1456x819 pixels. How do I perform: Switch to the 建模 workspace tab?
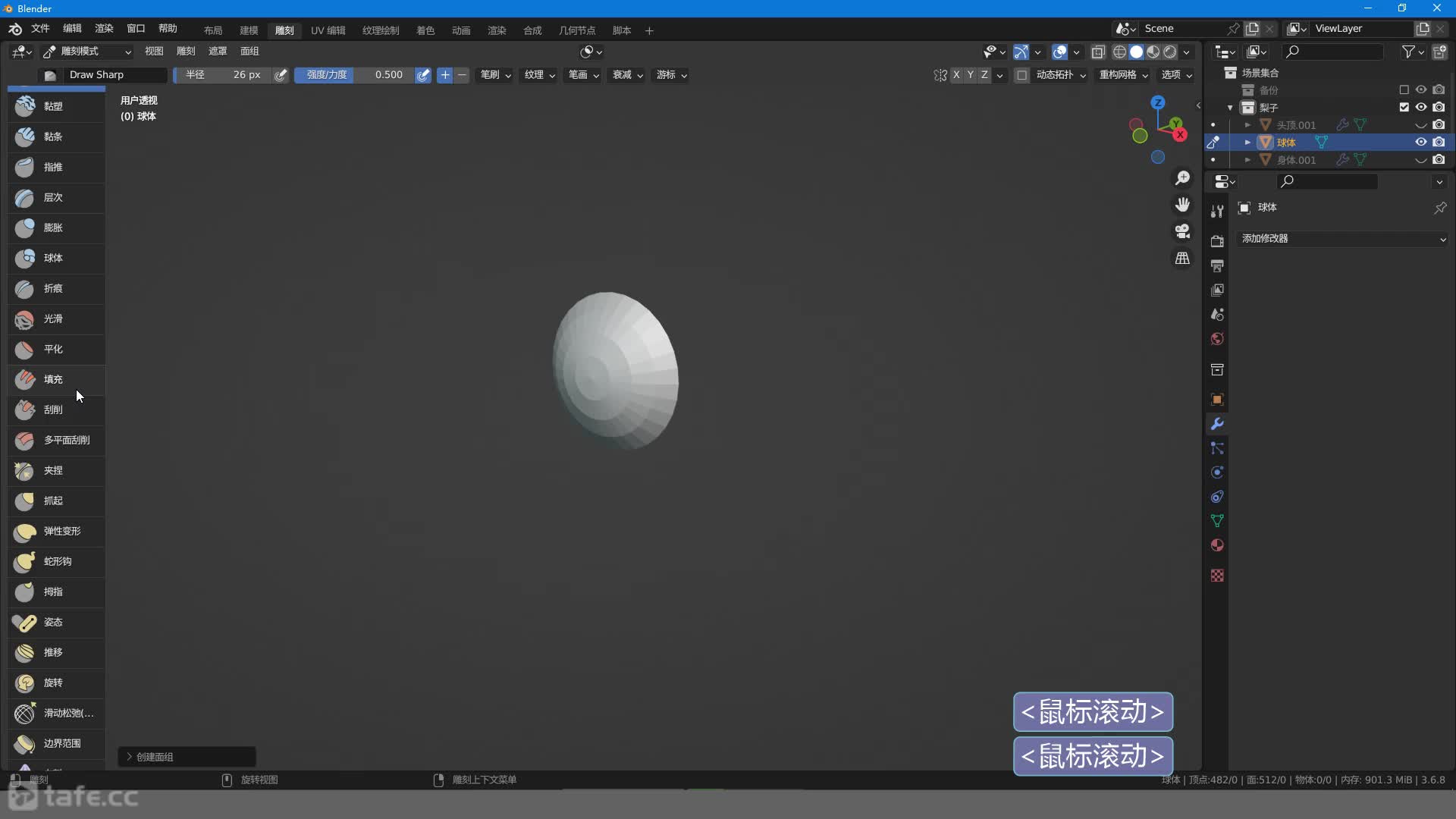(249, 30)
